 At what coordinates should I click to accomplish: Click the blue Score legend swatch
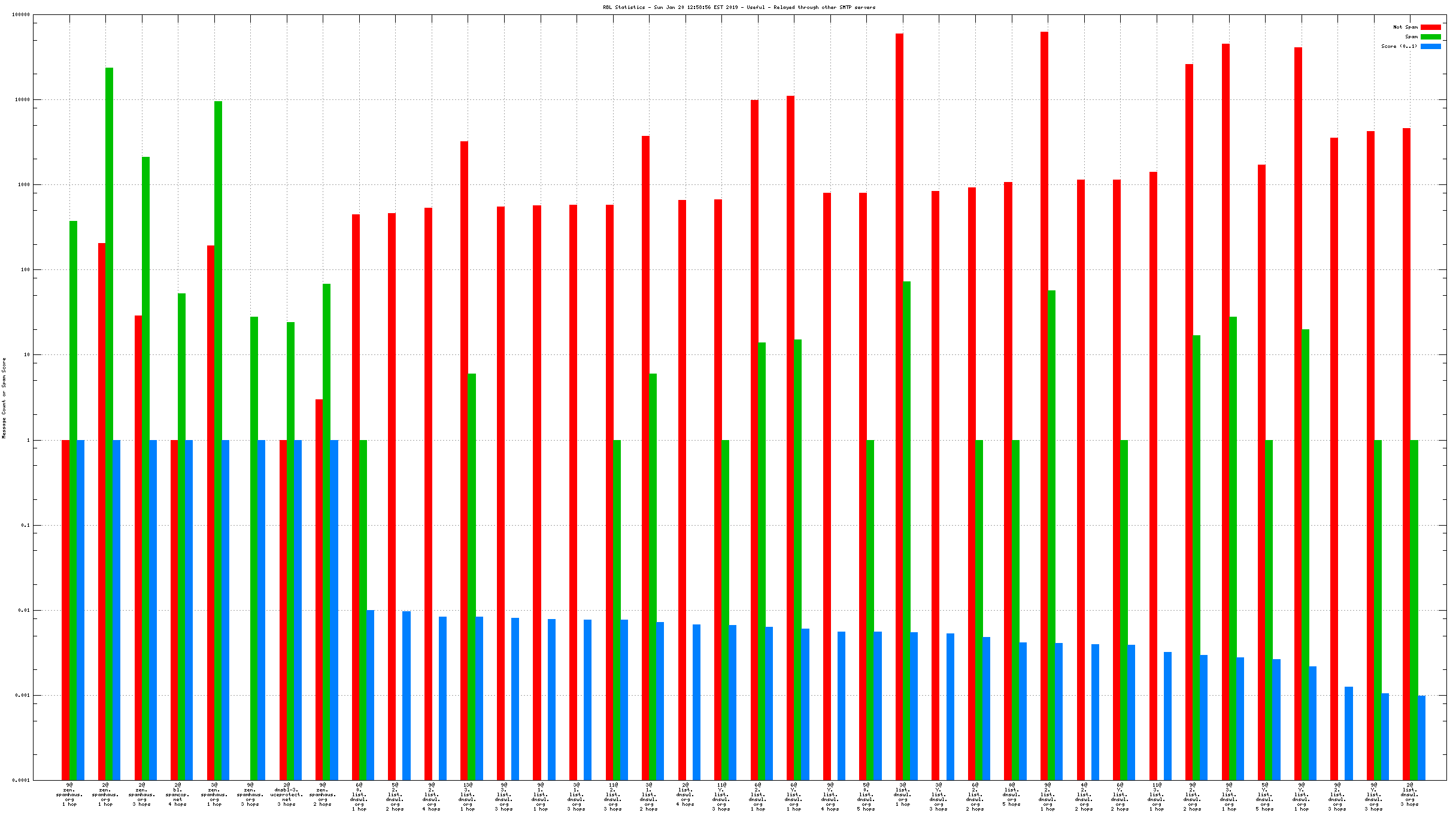(x=1430, y=46)
